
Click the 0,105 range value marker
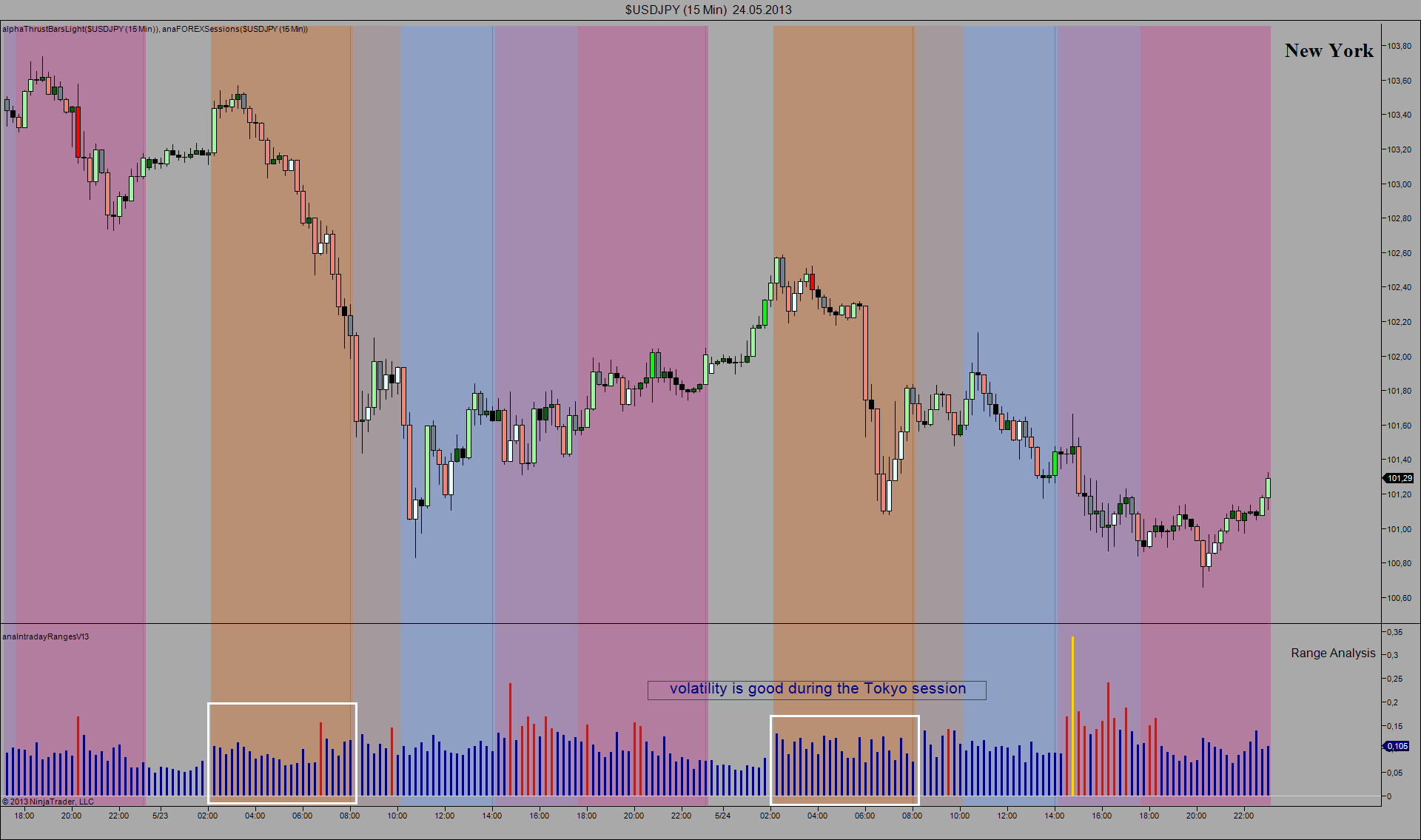1398,747
